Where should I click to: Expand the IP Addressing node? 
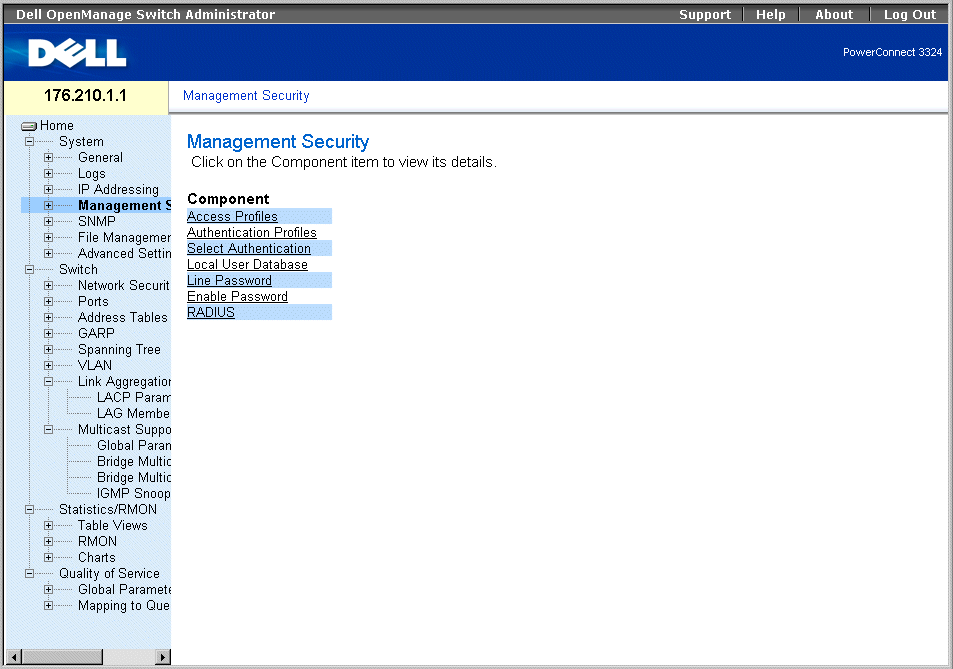pyautogui.click(x=49, y=190)
